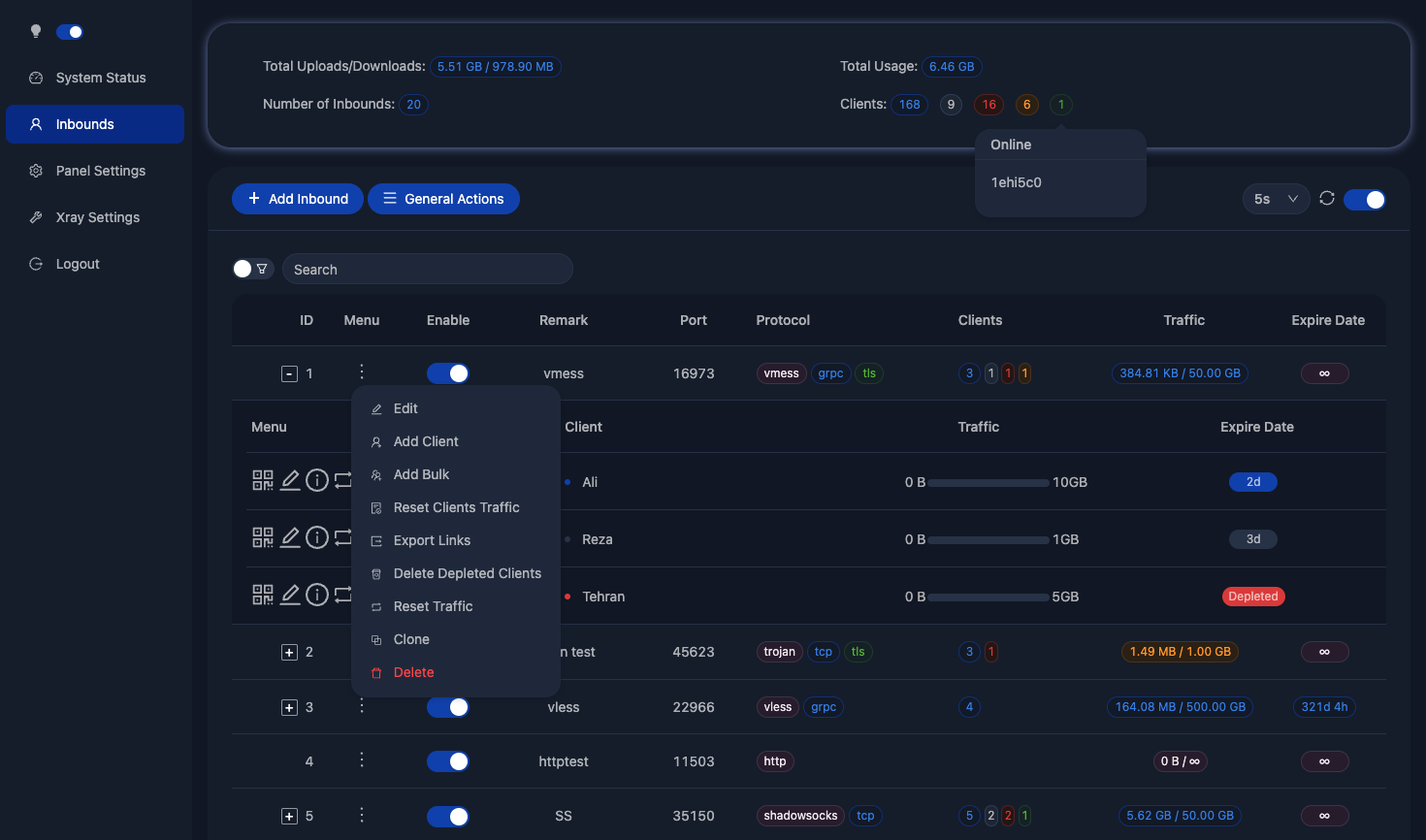Disable the vmess inbound switch
This screenshot has height=840, width=1426.
(448, 373)
